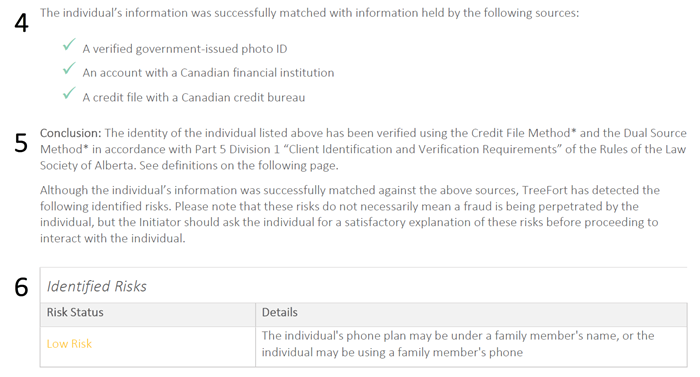Click 'A credit file with a Canadian credit bureau'
Image resolution: width=700 pixels, height=377 pixels.
pyautogui.click(x=194, y=97)
